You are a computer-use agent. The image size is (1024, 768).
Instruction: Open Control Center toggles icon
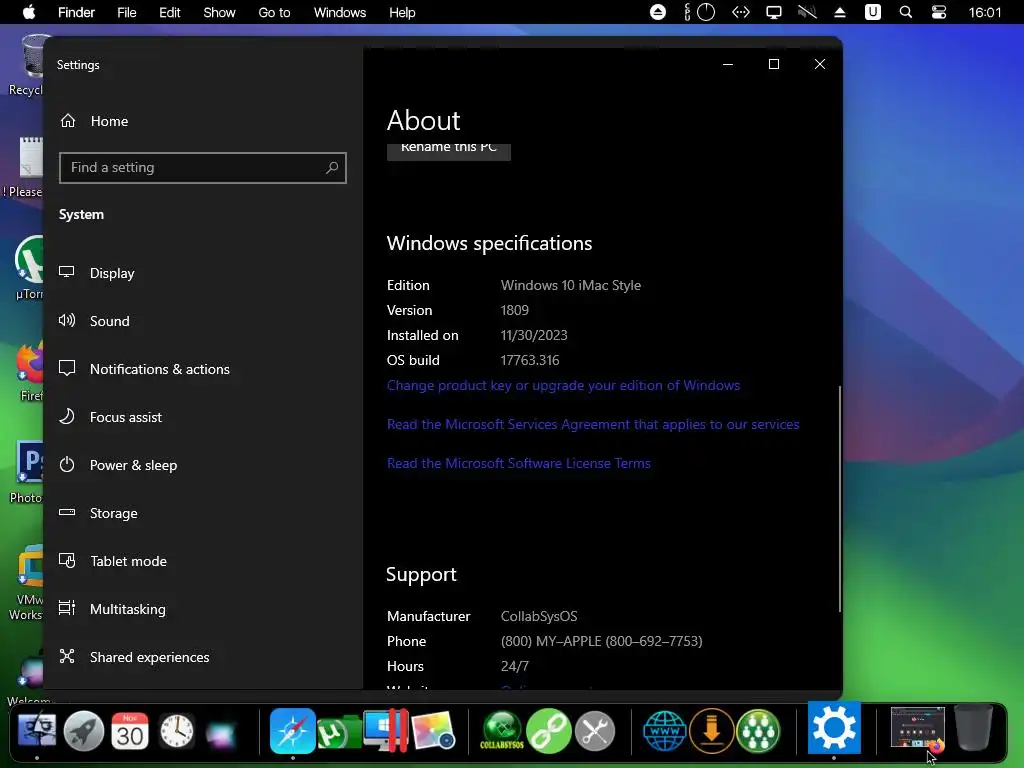pos(939,12)
